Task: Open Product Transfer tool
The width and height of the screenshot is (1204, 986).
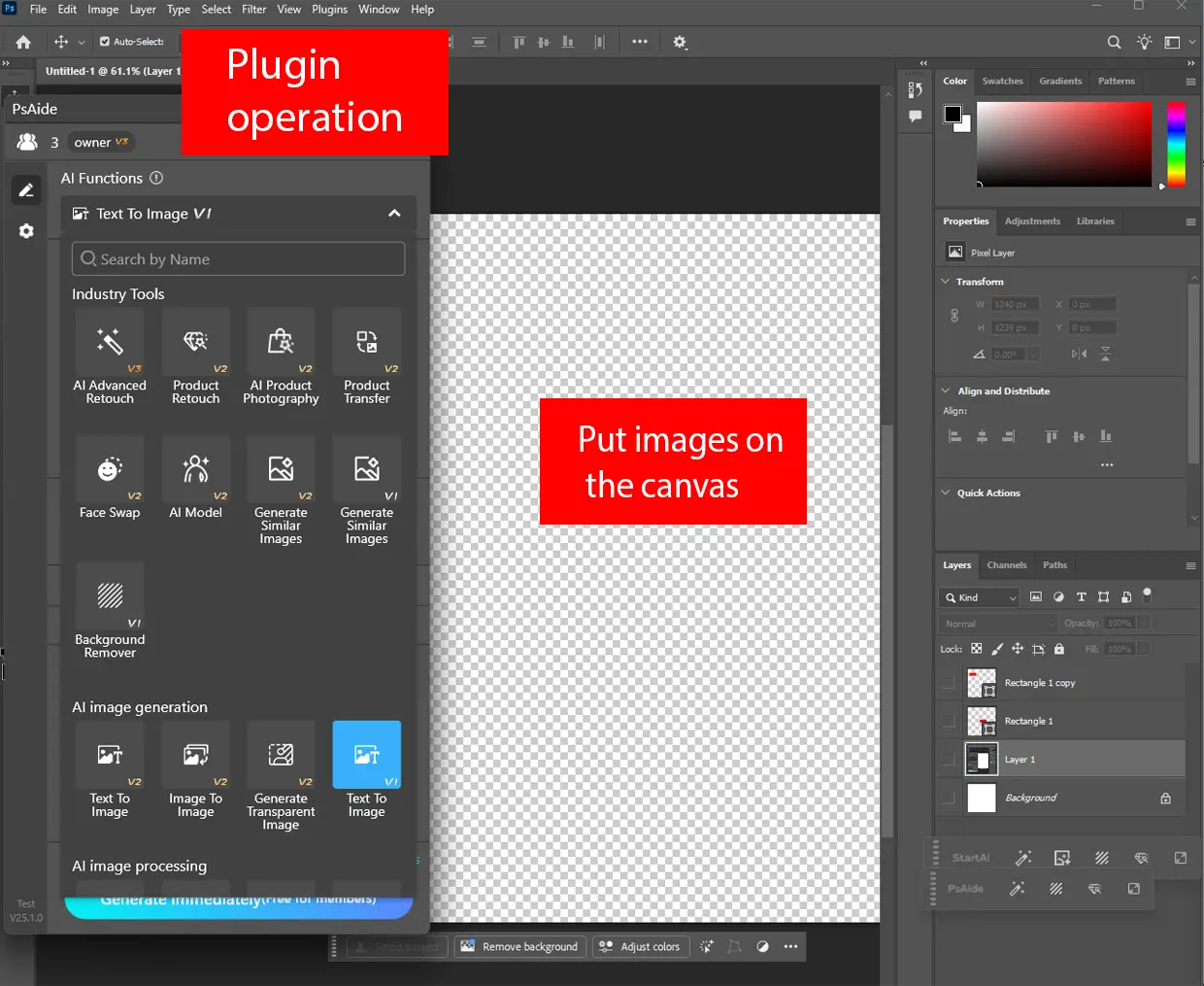Action: coord(366,343)
